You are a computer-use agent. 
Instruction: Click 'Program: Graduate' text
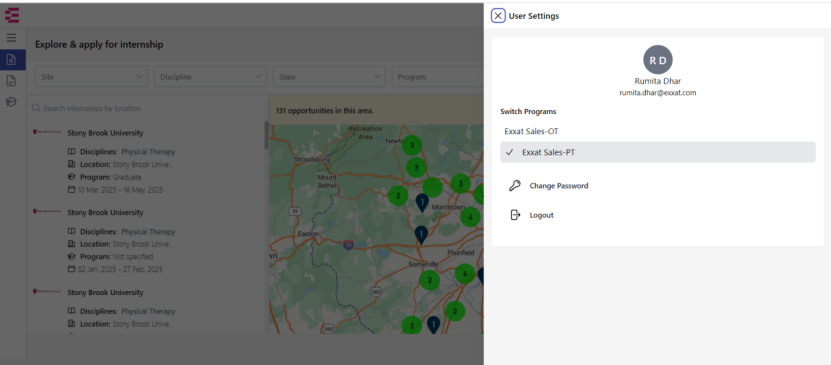[x=111, y=177]
